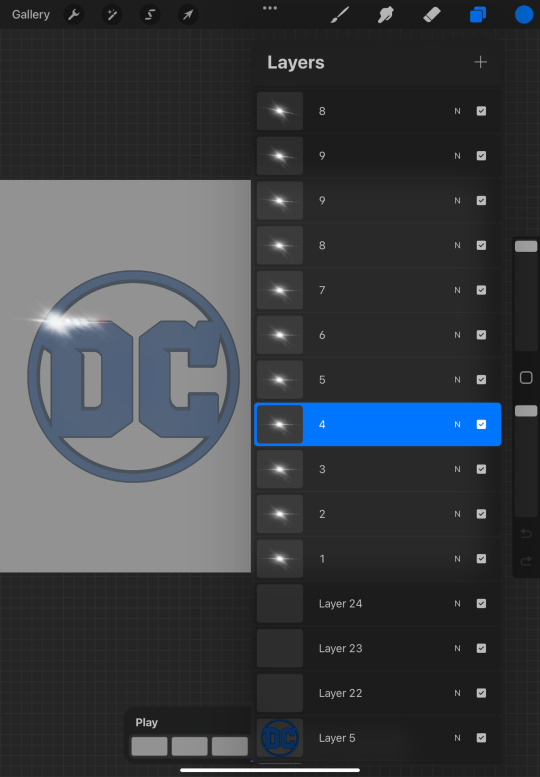Toggle visibility of selected layer 4
The height and width of the screenshot is (777, 540).
[x=481, y=424]
